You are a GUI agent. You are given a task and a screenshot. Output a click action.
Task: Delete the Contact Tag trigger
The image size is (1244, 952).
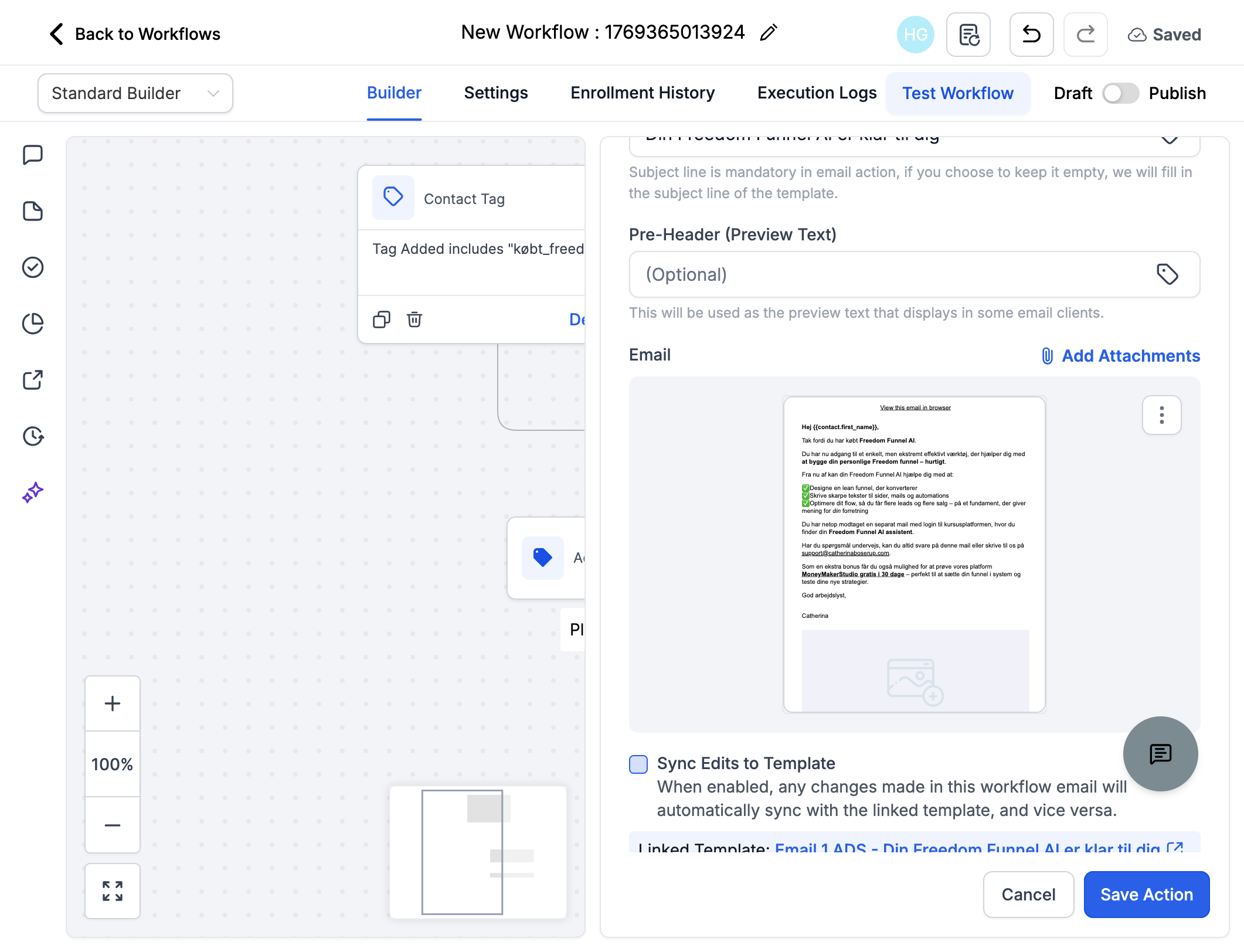[x=414, y=319]
